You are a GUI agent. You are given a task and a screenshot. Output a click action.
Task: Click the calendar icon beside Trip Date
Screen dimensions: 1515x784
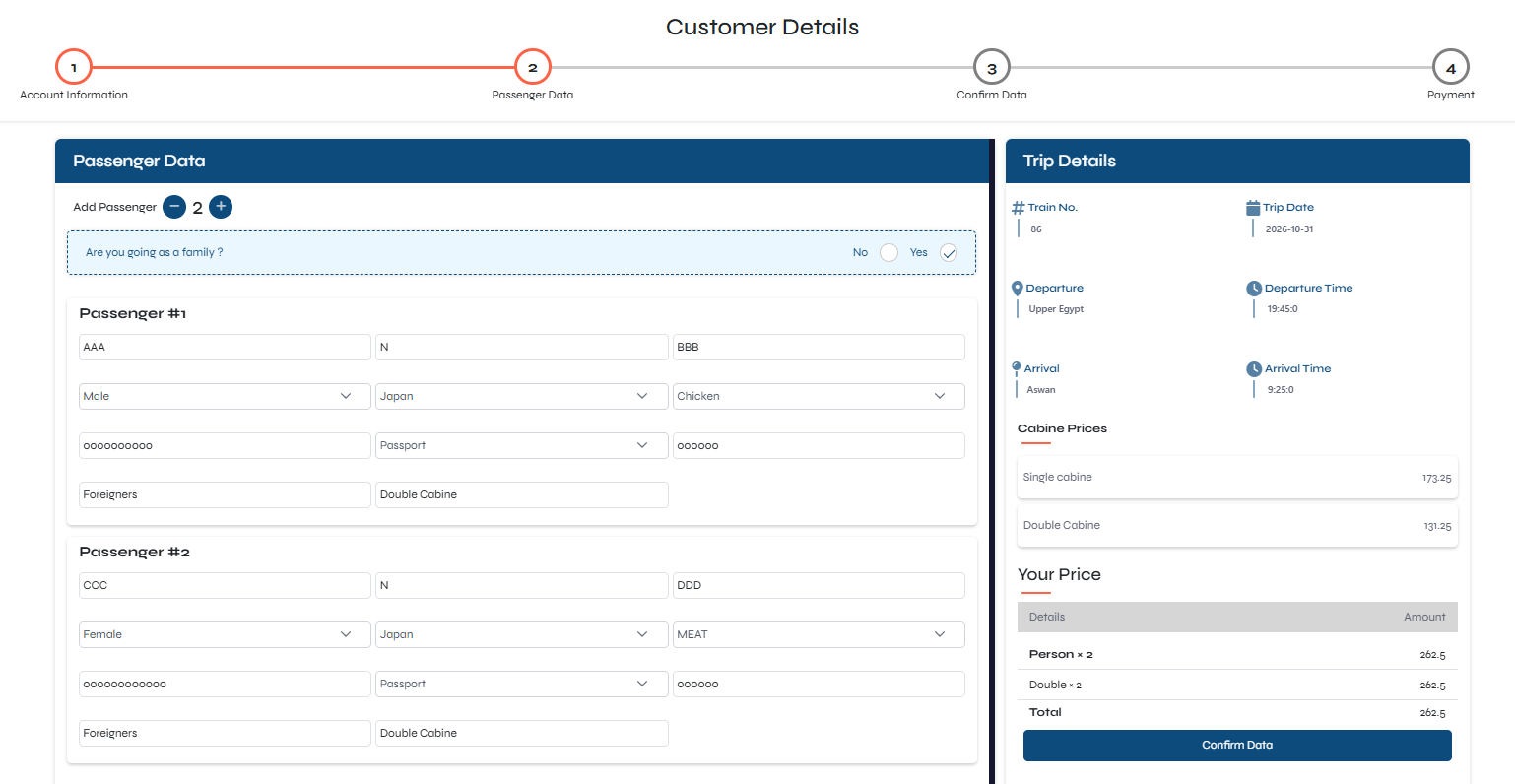point(1253,208)
